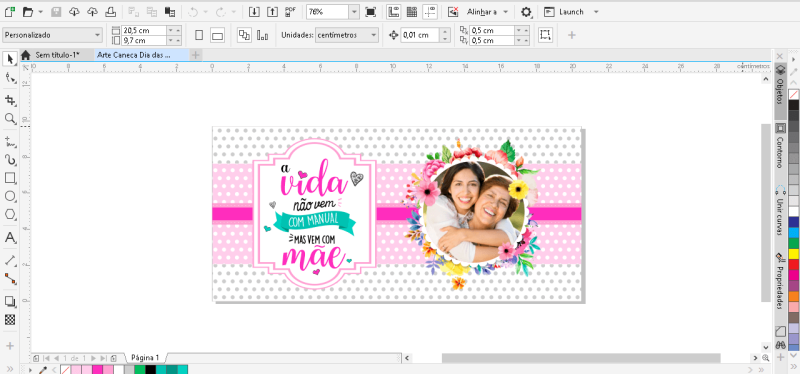This screenshot has width=800, height=374.
Task: Pick the green swatch in document palette
Action: pos(140,369)
